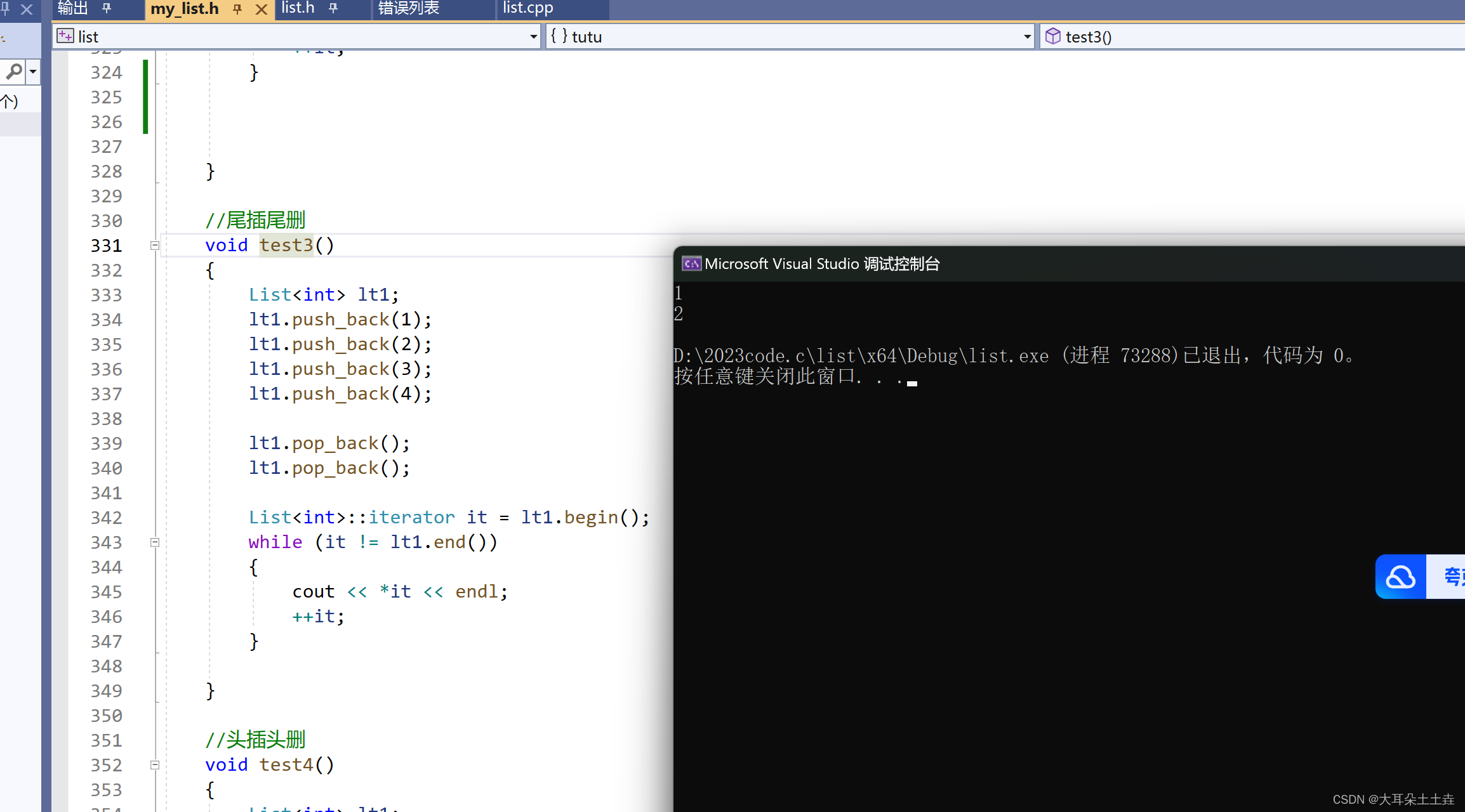Click the cube icon next to test3()

click(1052, 36)
